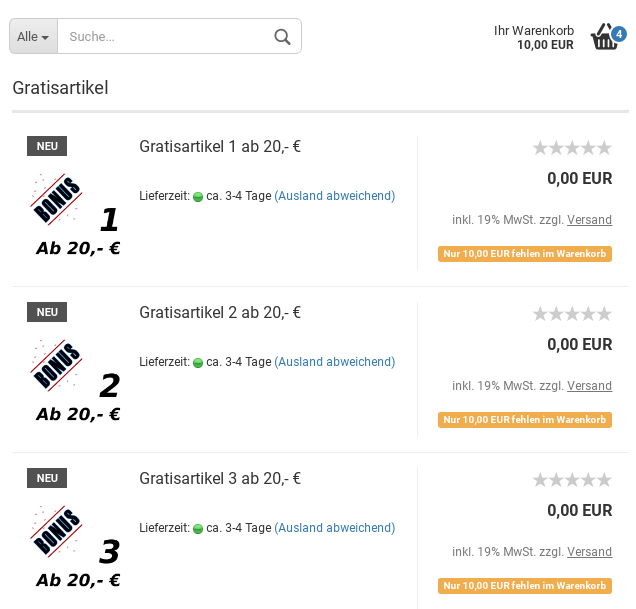Click Ausland abweichend link for Gratisartikel 3
Viewport: 636px width, 609px height.
click(335, 527)
